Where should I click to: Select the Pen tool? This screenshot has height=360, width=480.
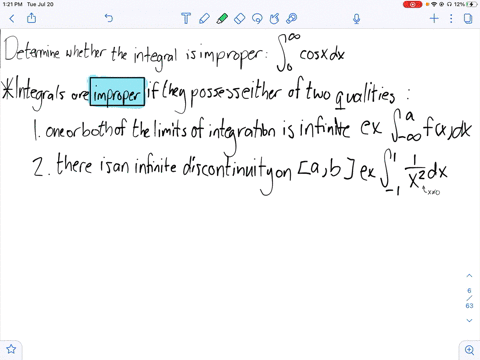tap(204, 18)
